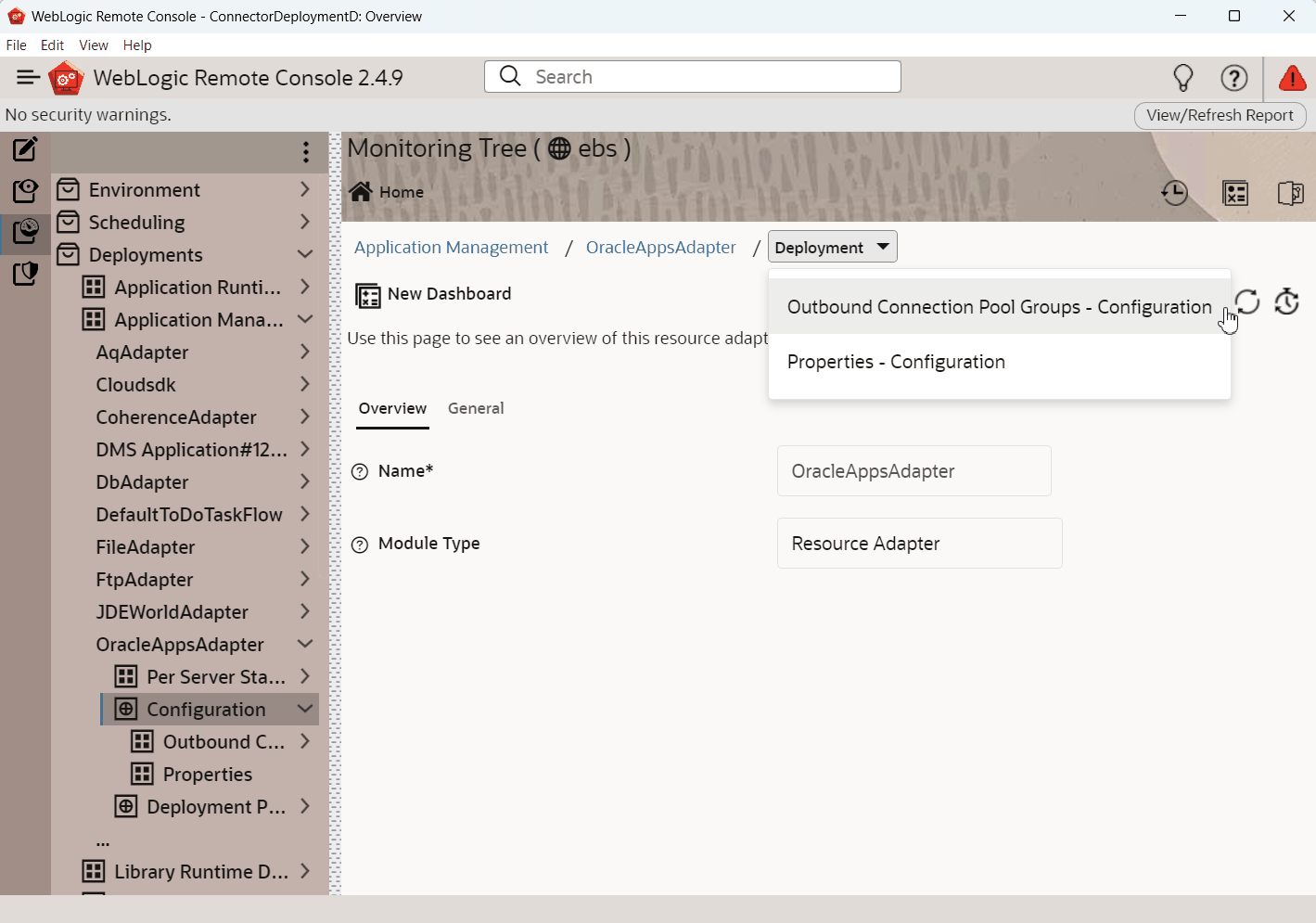The height and width of the screenshot is (923, 1316).
Task: Open the Configuration View Tree icon
Action: click(25, 190)
